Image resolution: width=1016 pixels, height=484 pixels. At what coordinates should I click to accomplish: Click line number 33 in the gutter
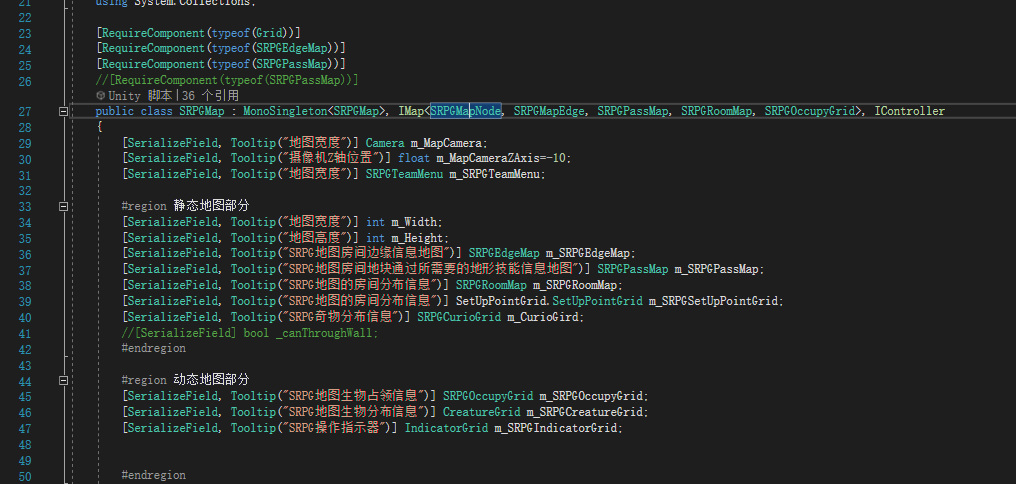coord(25,206)
